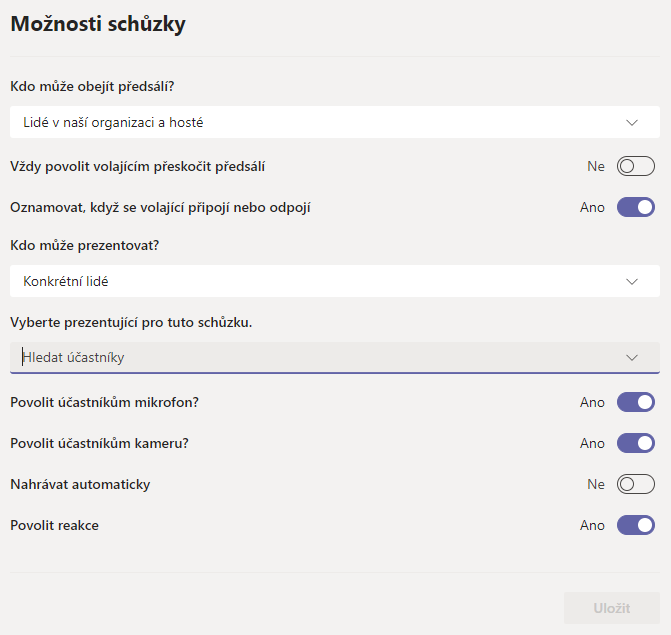Click the Hledat účastníky search field
The image size is (671, 635).
tap(300, 358)
